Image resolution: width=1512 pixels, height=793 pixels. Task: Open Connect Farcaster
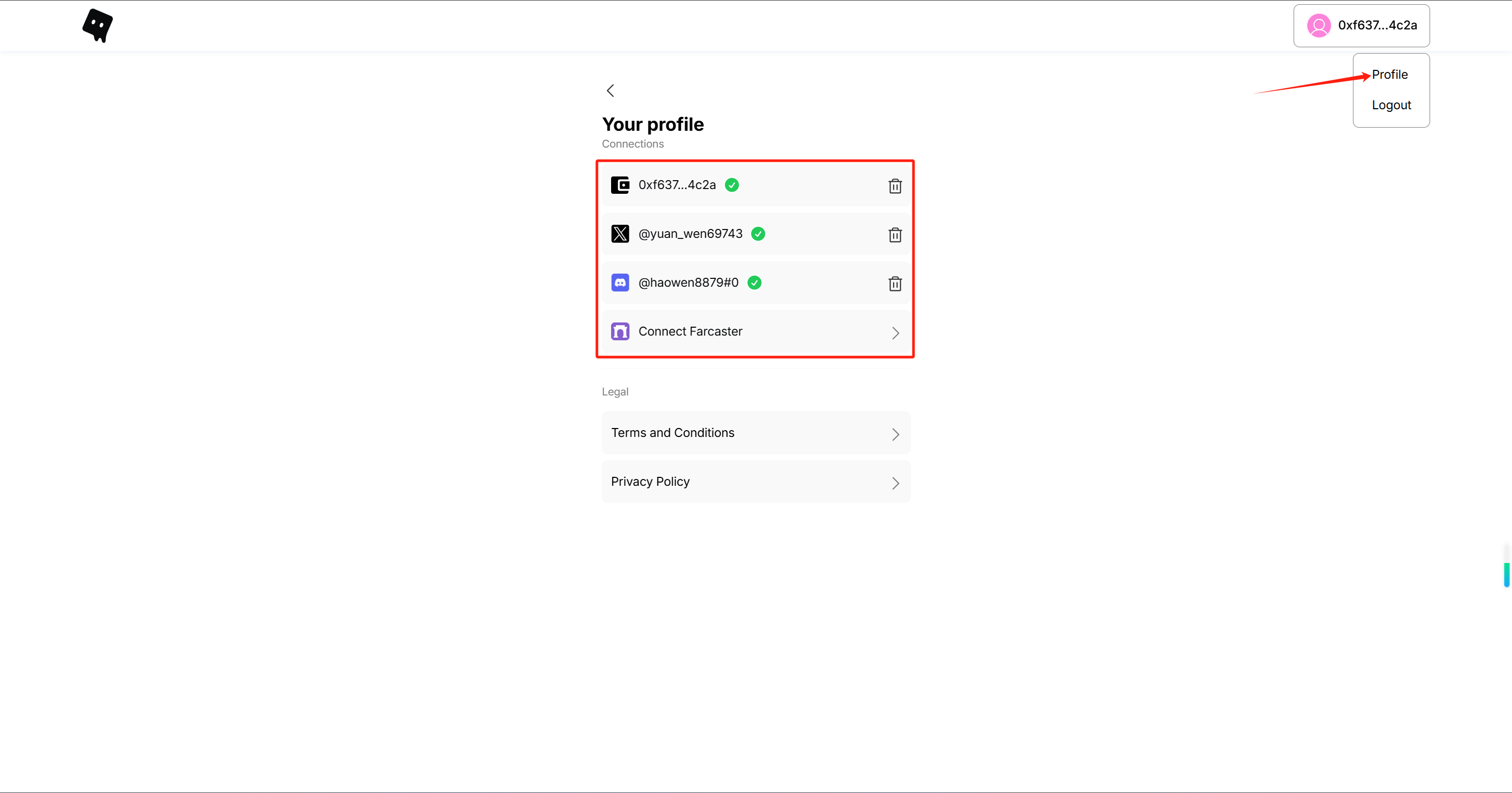[756, 331]
